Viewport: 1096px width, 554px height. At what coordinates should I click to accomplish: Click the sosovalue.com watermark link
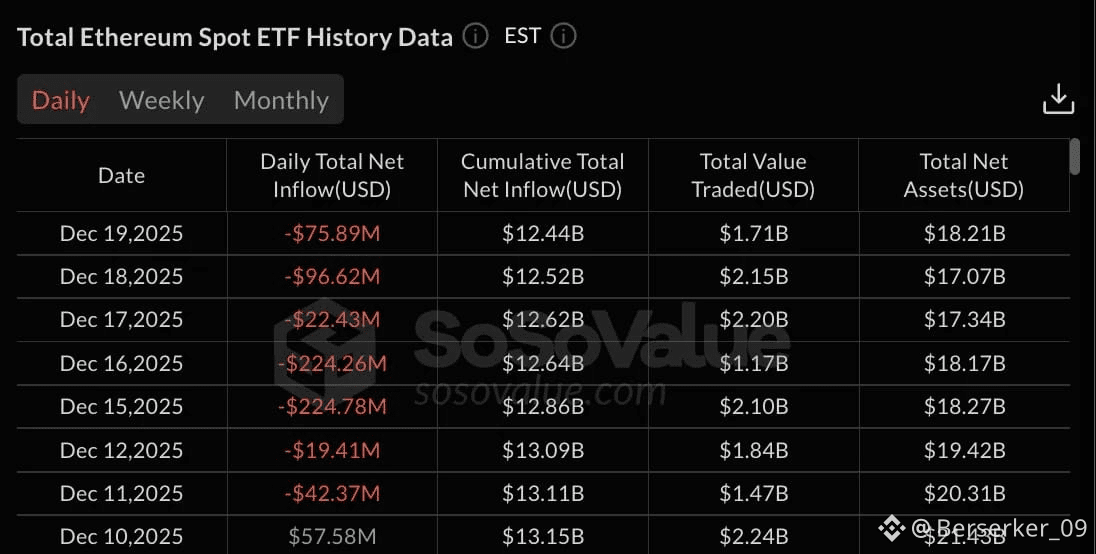(540, 392)
